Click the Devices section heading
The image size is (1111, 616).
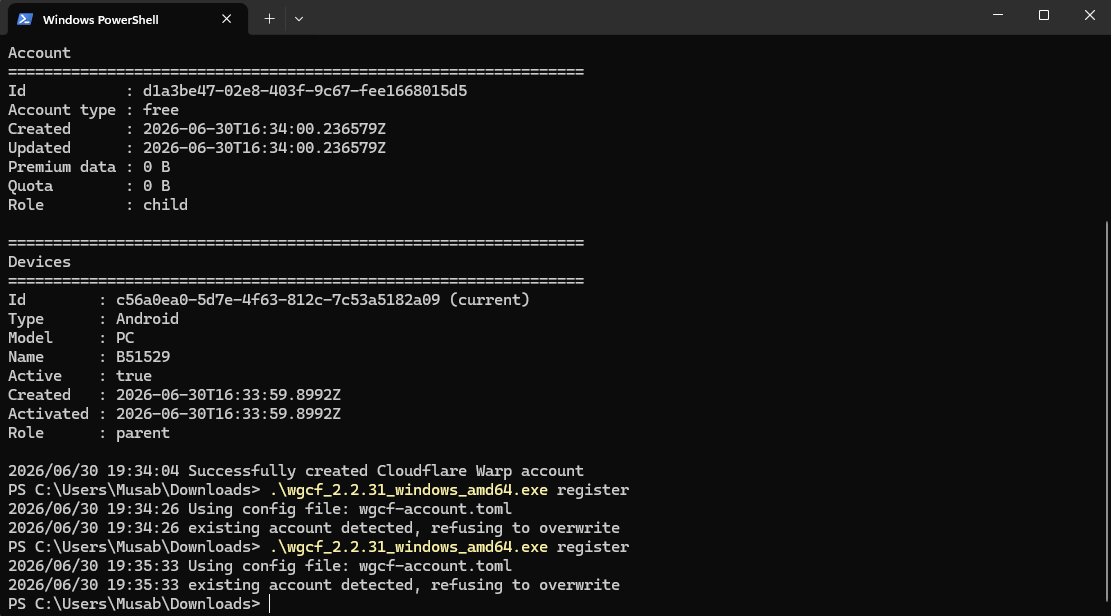point(39,262)
